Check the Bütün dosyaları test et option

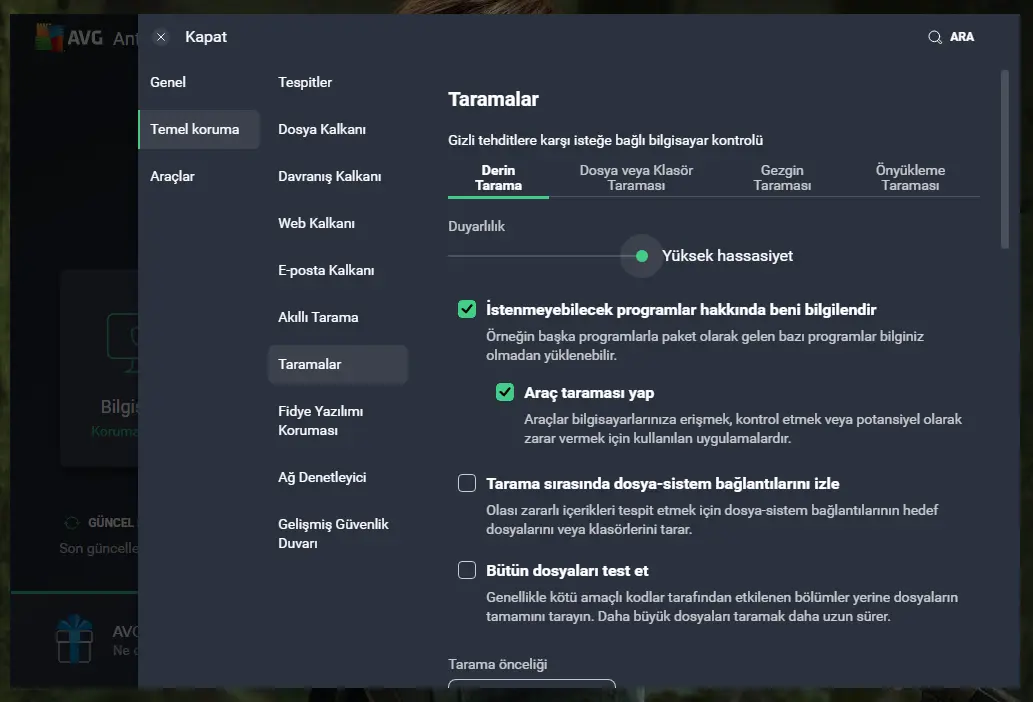pos(467,570)
